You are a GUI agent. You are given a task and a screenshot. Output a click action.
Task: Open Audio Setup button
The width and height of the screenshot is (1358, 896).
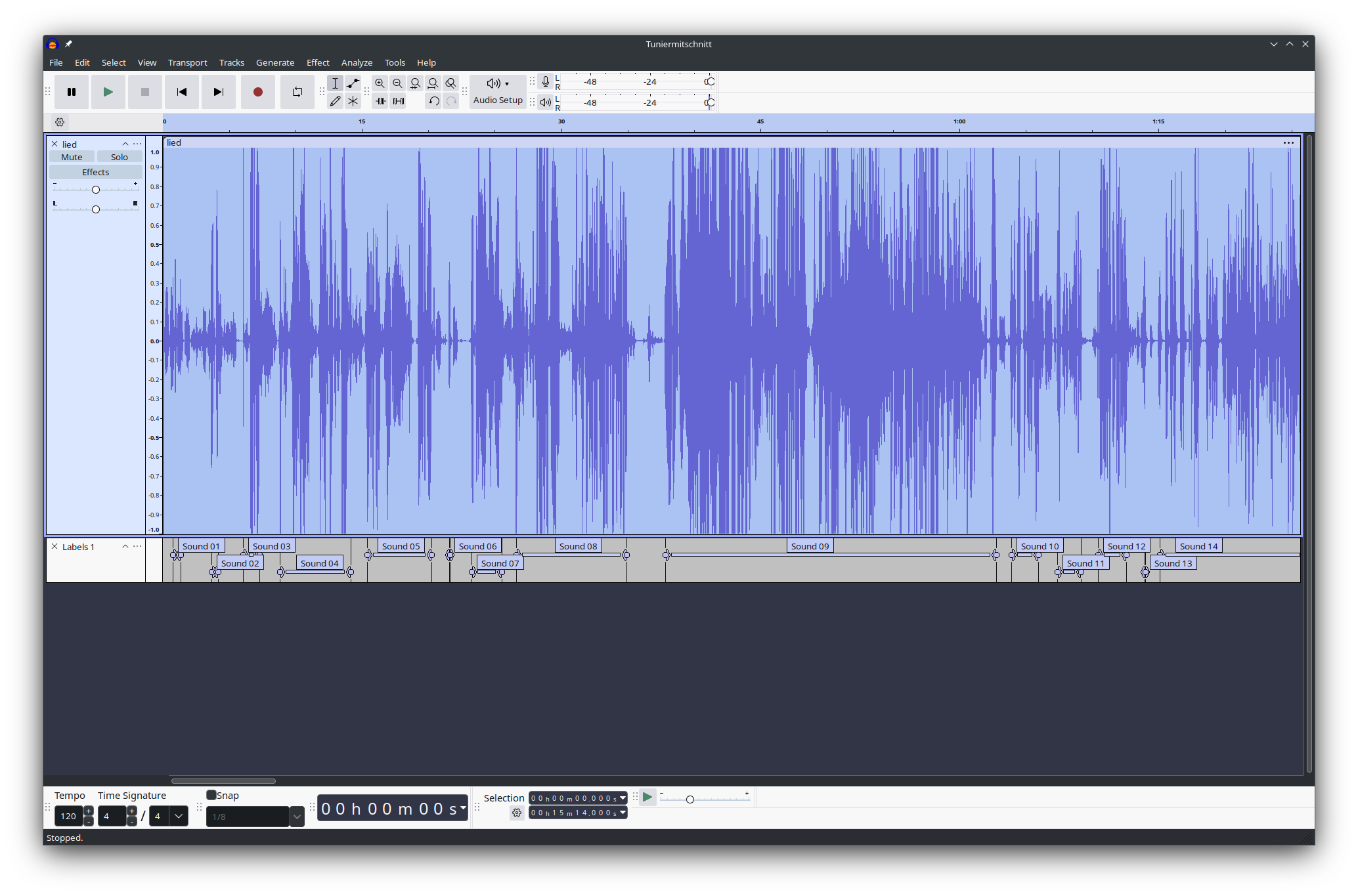pos(498,92)
